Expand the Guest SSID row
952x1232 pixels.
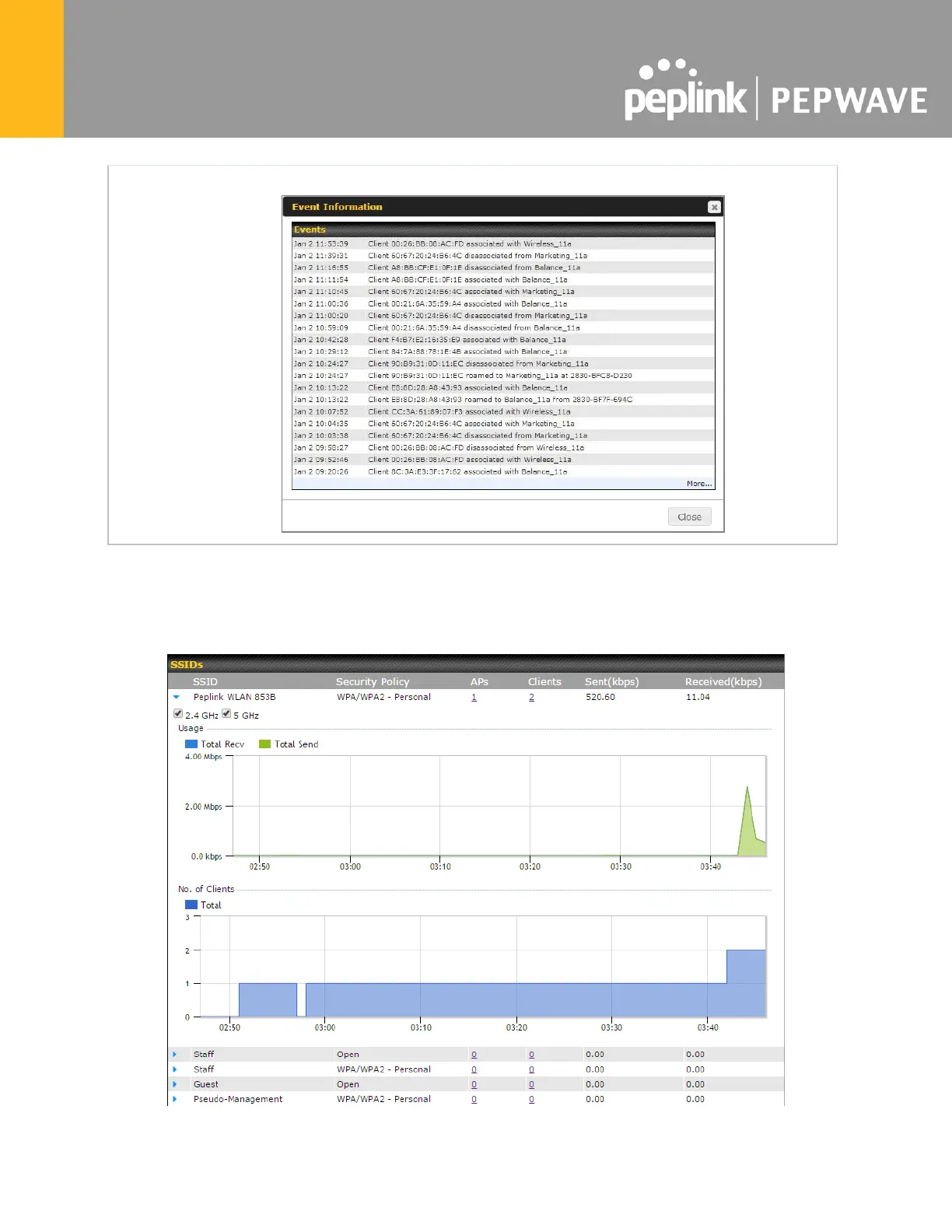(x=175, y=1084)
